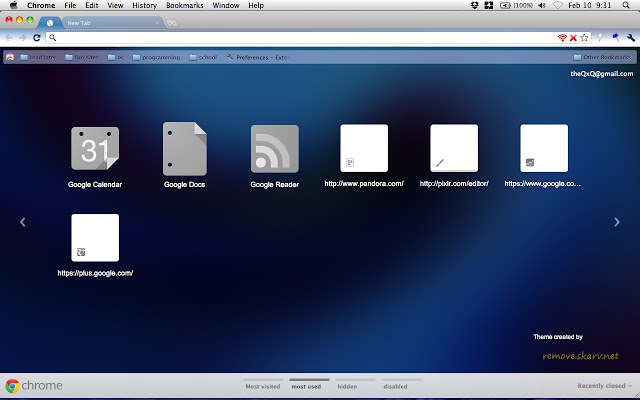Switch to the New Tab tab

point(110,23)
